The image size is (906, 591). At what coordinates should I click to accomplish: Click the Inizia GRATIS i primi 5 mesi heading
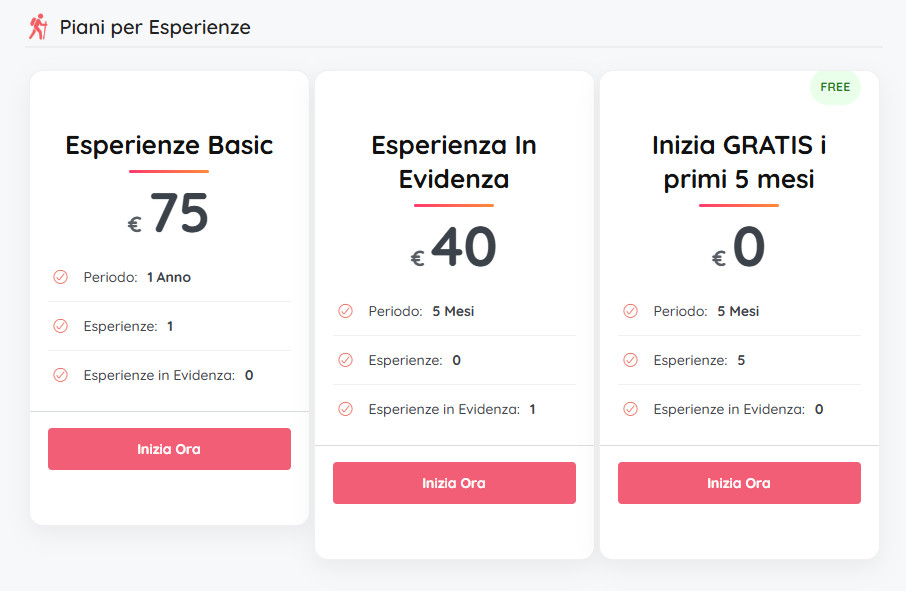[739, 162]
